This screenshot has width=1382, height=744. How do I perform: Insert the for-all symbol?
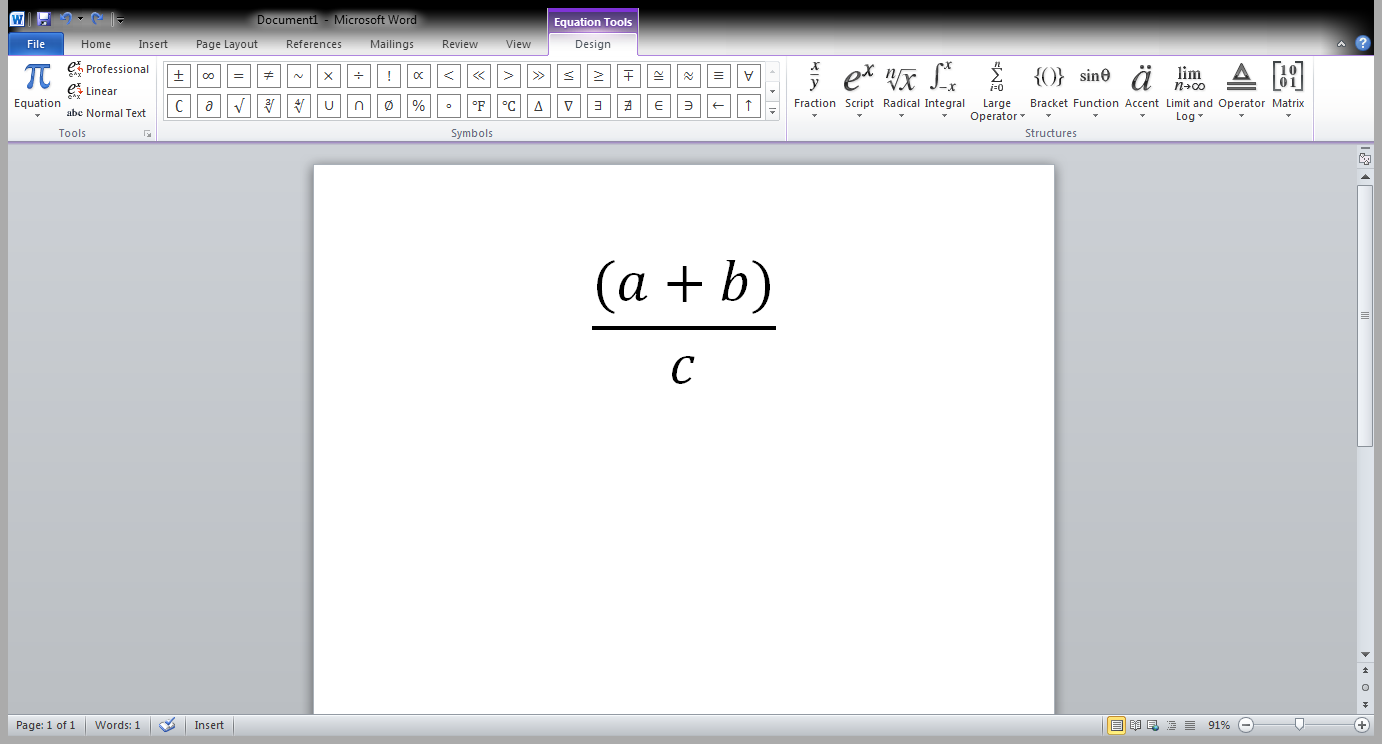point(749,75)
